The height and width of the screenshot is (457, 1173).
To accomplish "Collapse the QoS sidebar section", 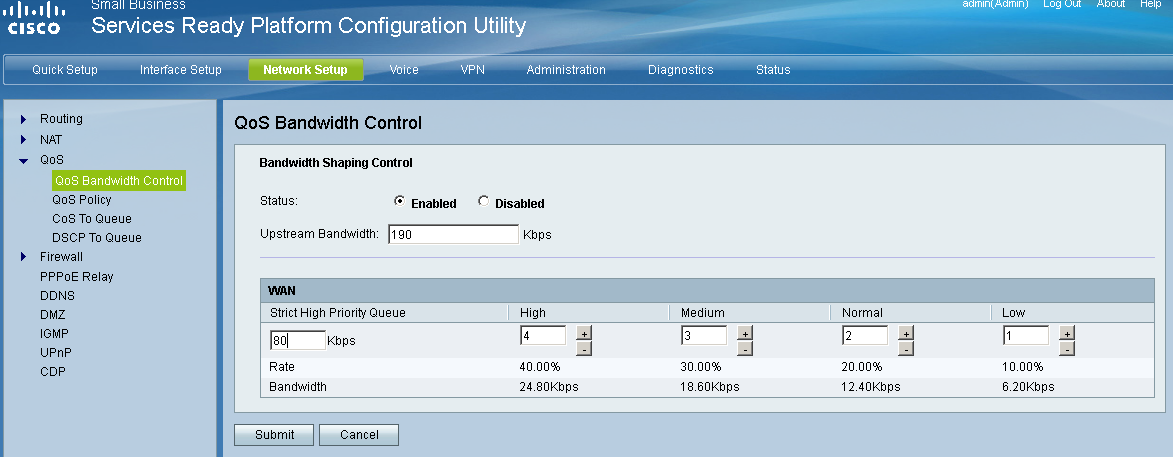I will [24, 160].
